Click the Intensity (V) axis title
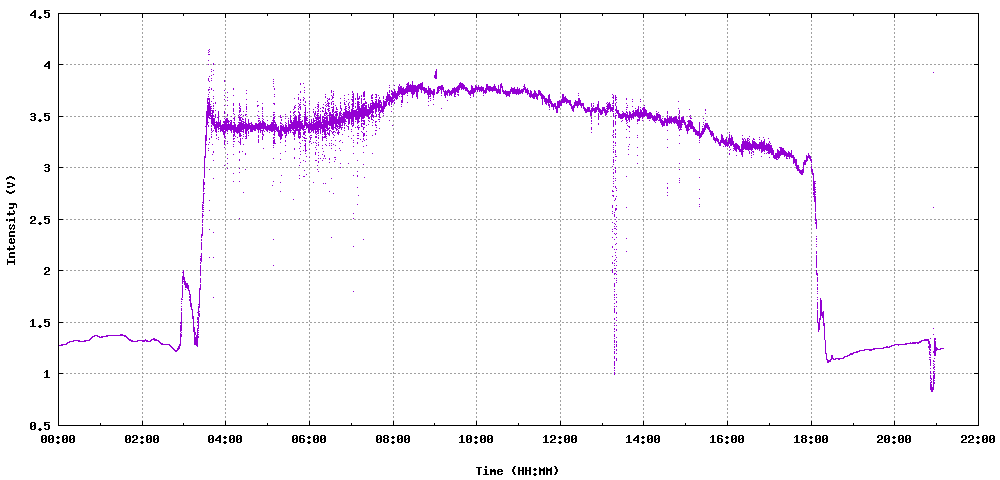 point(11,220)
